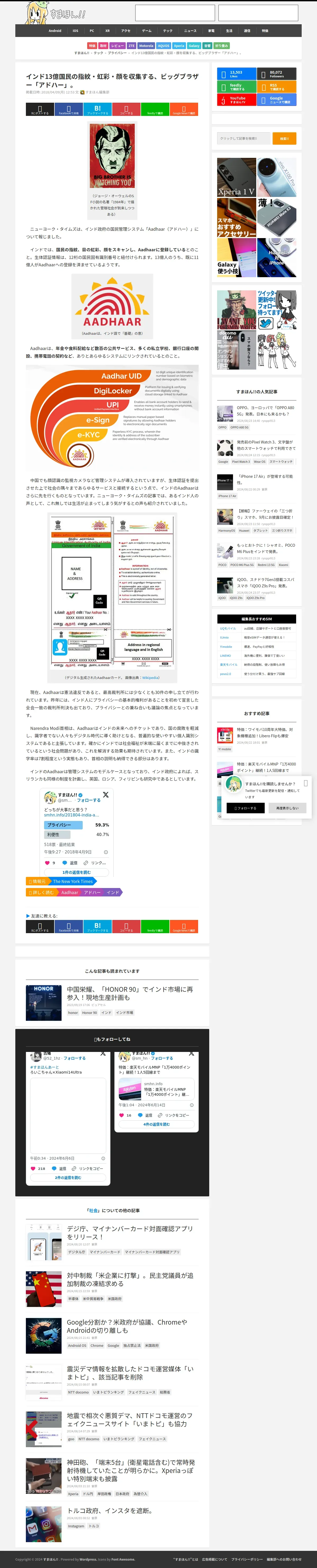Share on X from bar under headline

tap(40, 110)
